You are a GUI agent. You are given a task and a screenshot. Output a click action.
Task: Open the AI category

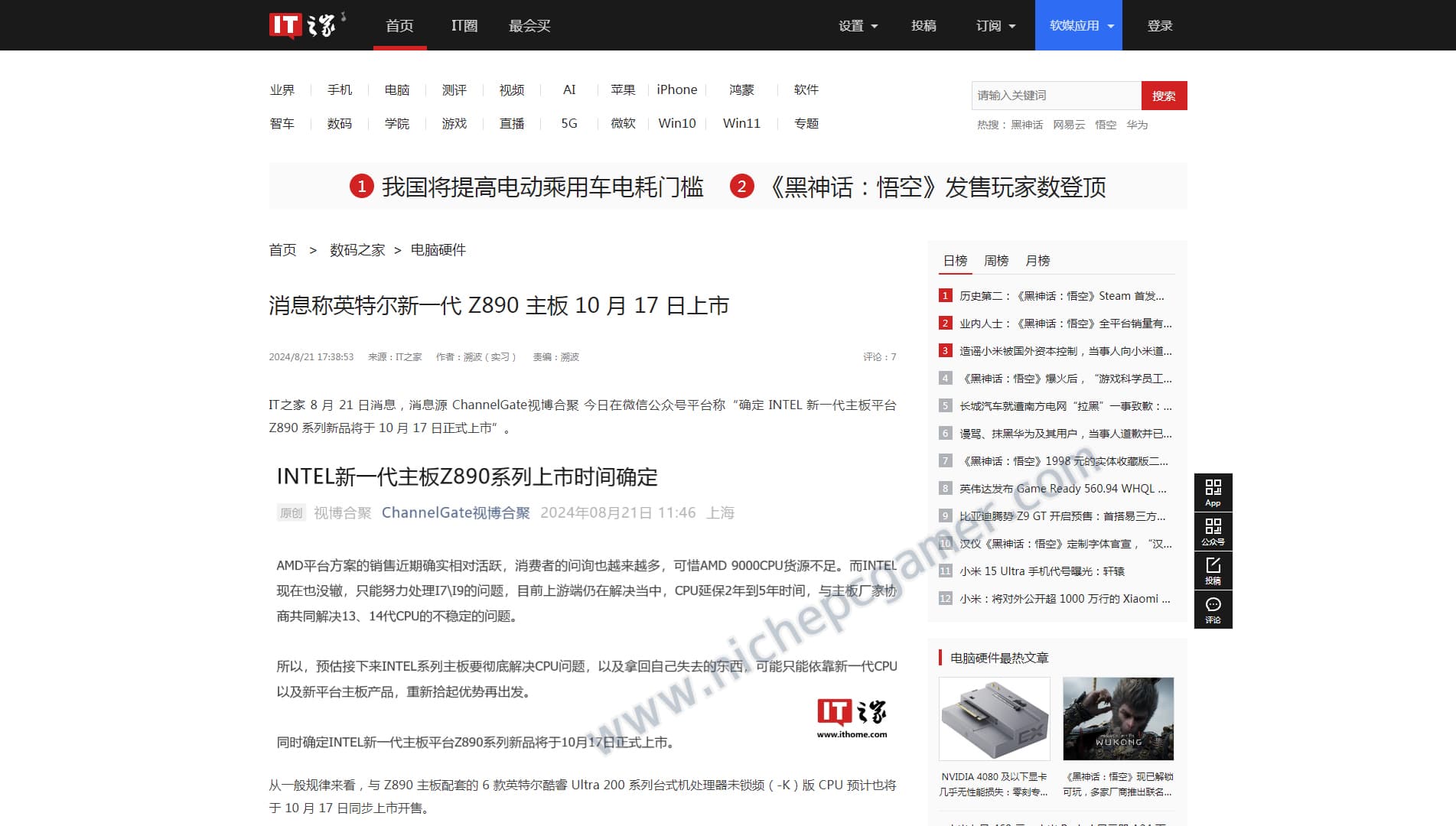click(569, 89)
